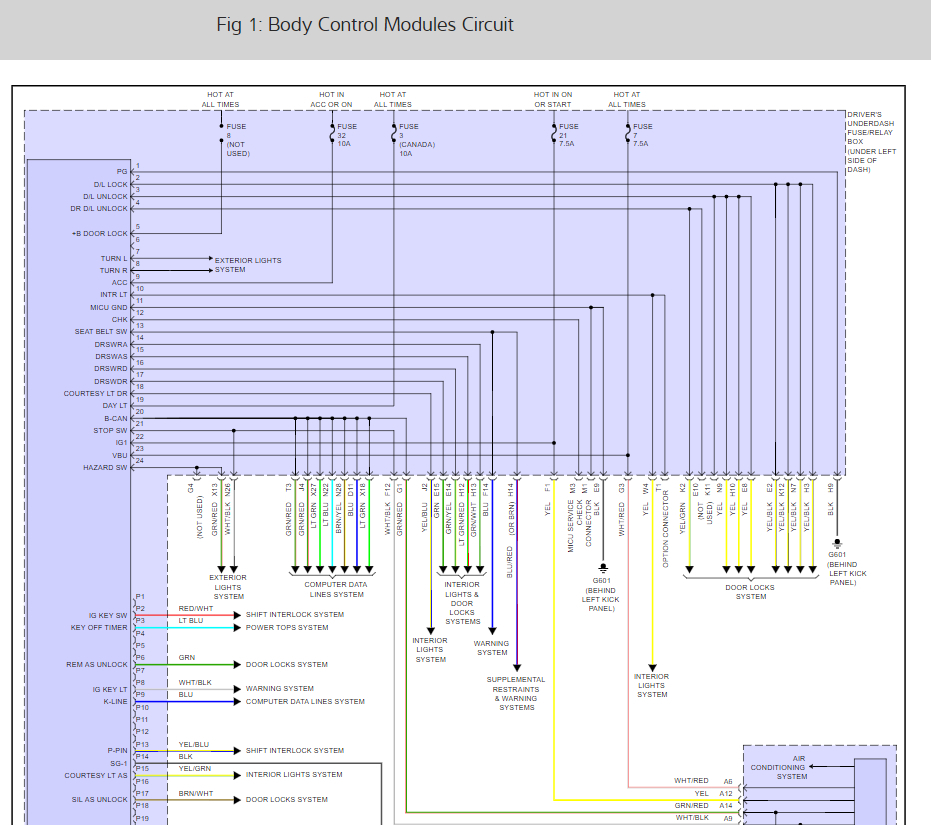Select the 'KEY OFF TIMER' pin label
The width and height of the screenshot is (931, 826).
pyautogui.click(x=99, y=627)
